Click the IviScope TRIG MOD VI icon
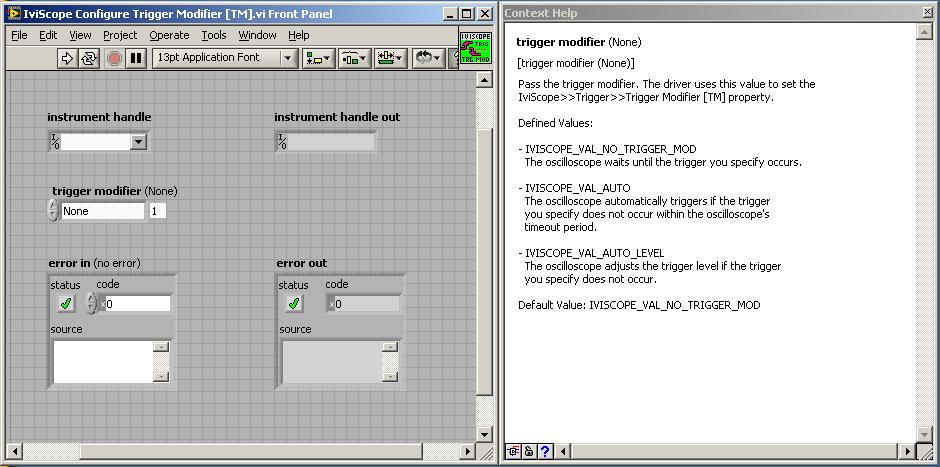 [x=476, y=48]
